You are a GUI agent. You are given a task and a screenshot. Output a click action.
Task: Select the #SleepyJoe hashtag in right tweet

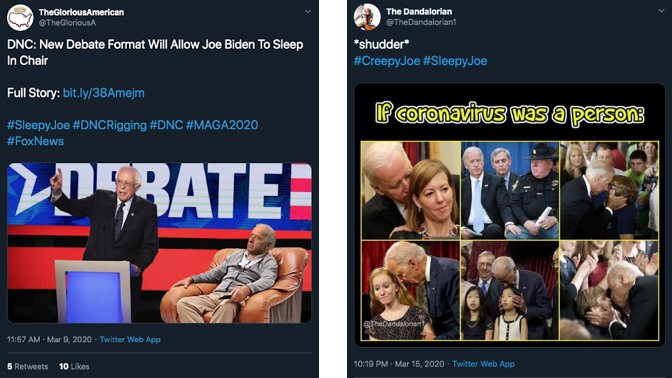(x=455, y=61)
